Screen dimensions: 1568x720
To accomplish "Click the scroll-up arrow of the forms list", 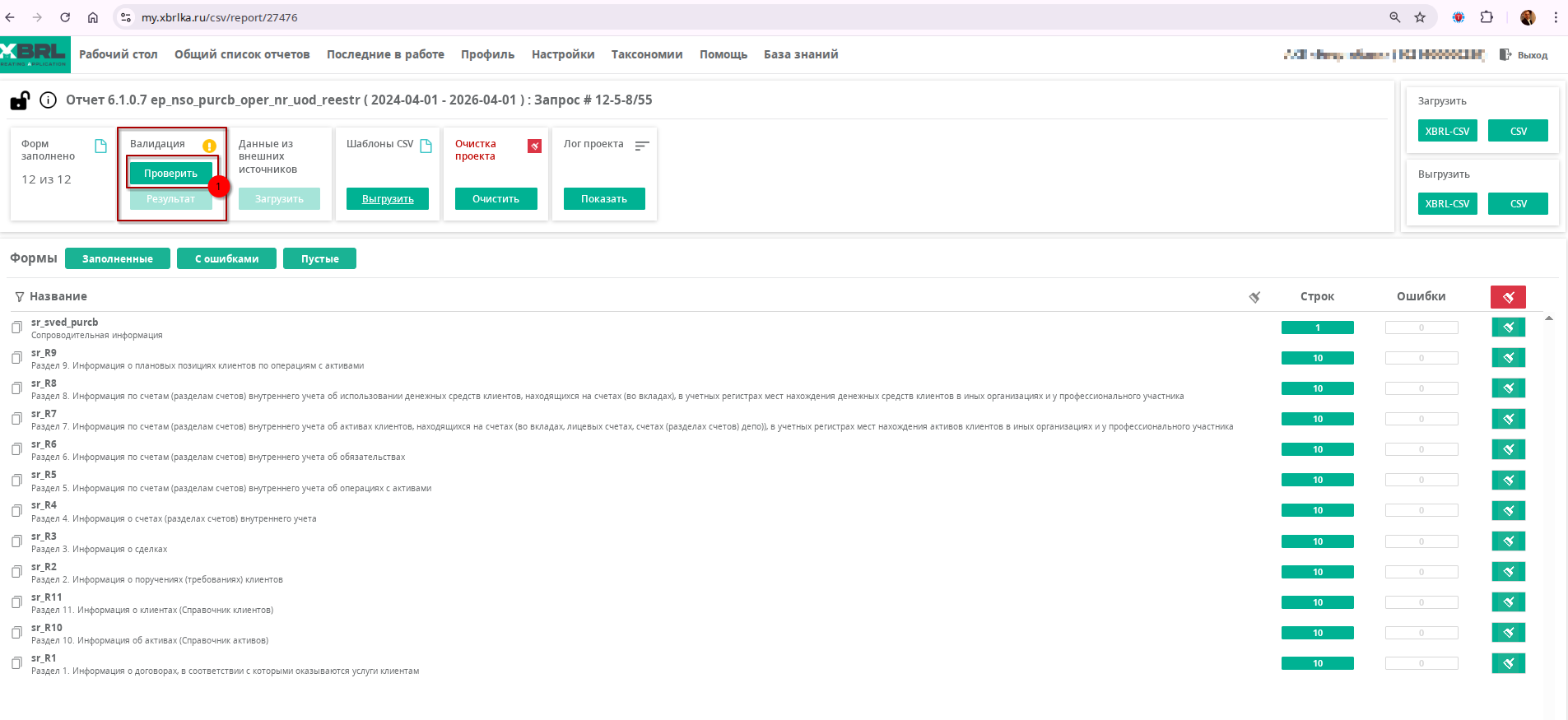I will click(1549, 318).
